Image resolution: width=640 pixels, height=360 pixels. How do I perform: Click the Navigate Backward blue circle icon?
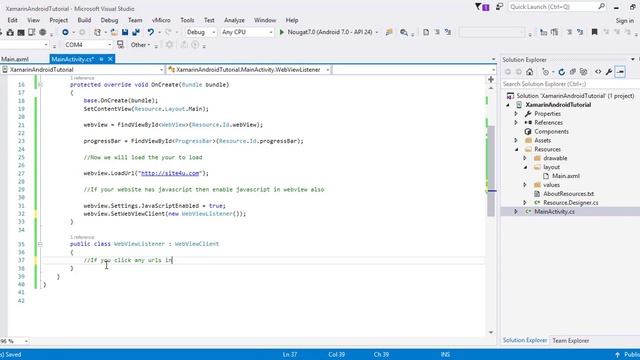tap(65, 32)
